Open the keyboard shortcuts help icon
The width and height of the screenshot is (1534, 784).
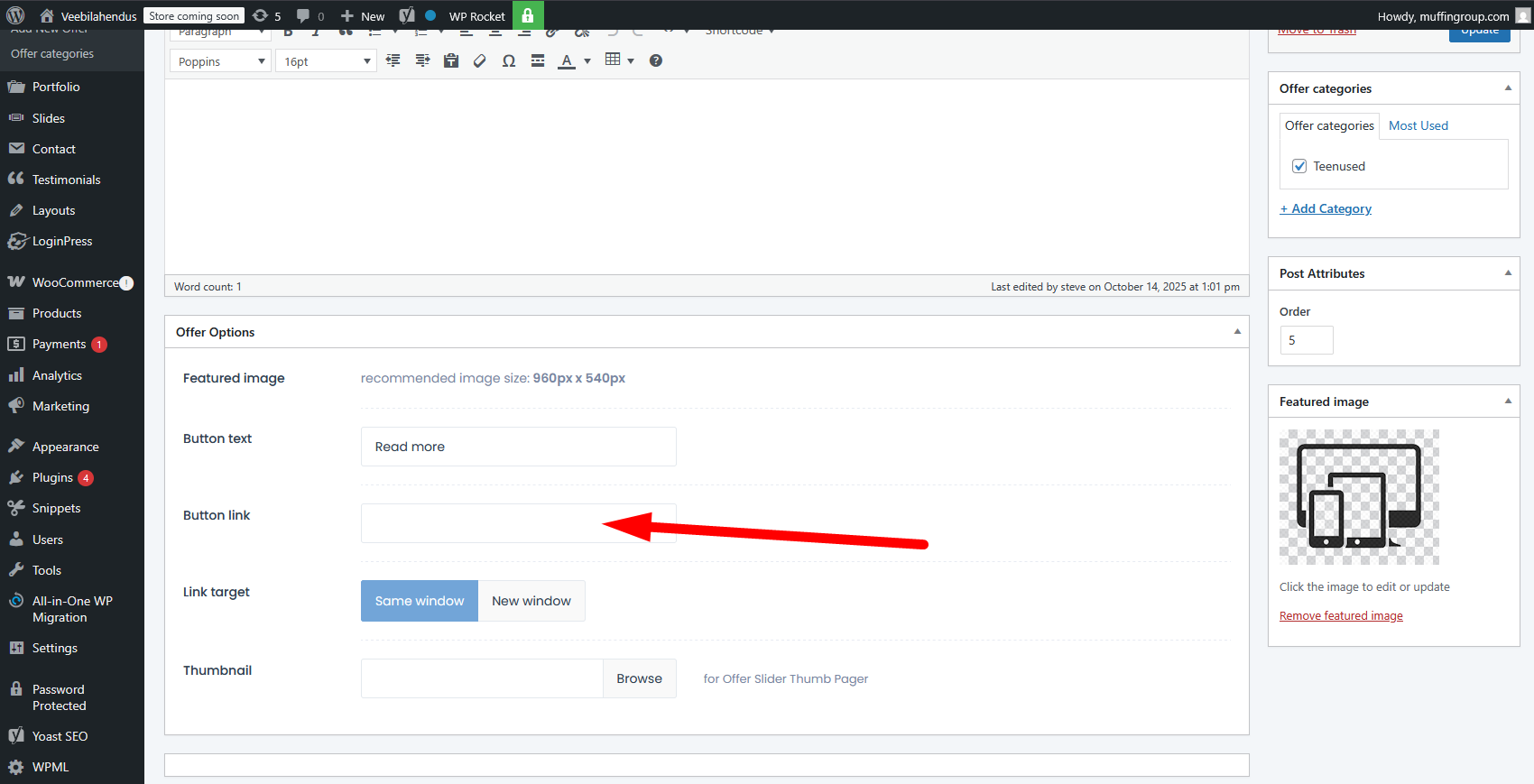(656, 60)
